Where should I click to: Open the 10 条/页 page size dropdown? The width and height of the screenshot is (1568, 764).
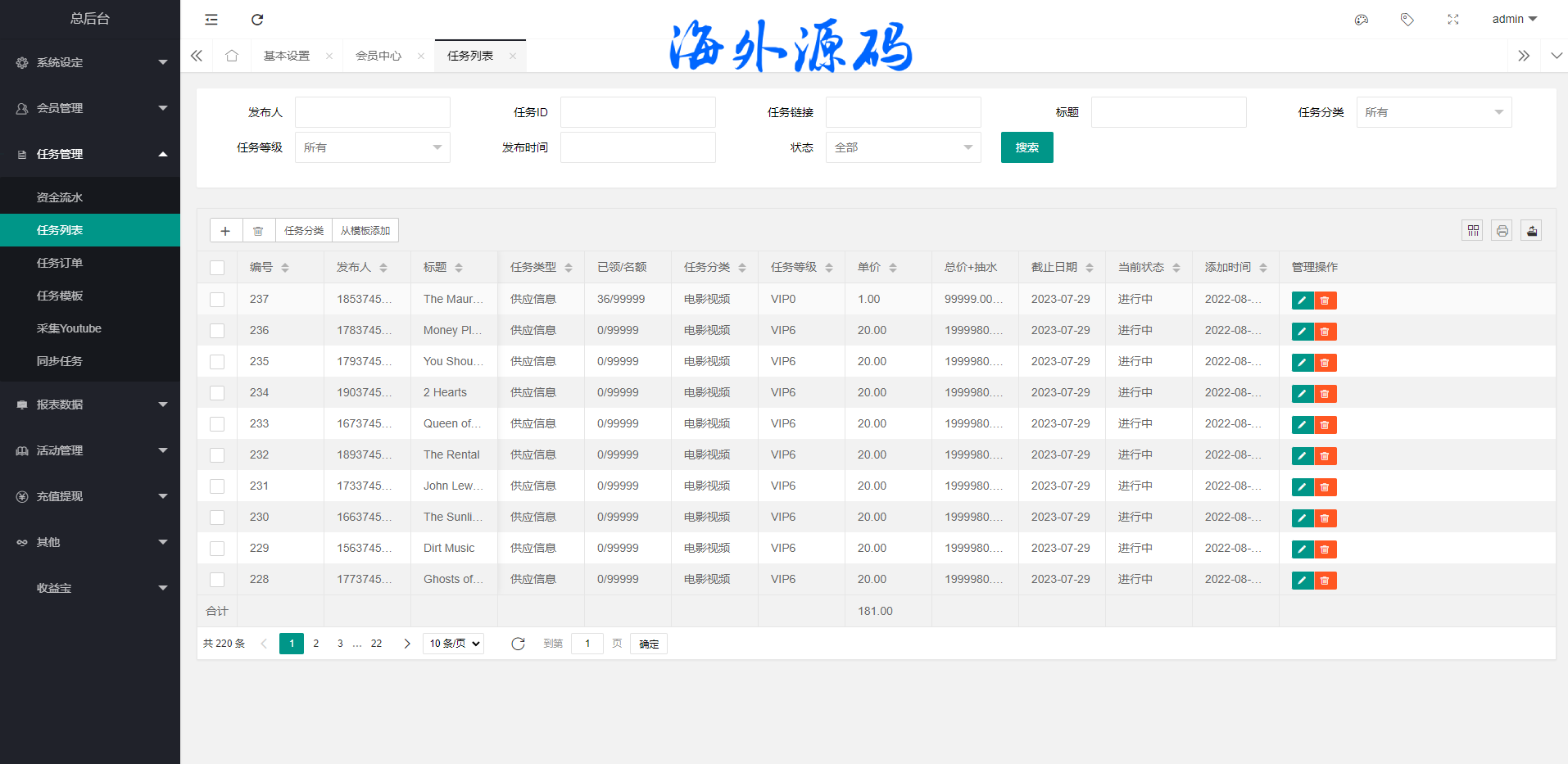[x=454, y=644]
